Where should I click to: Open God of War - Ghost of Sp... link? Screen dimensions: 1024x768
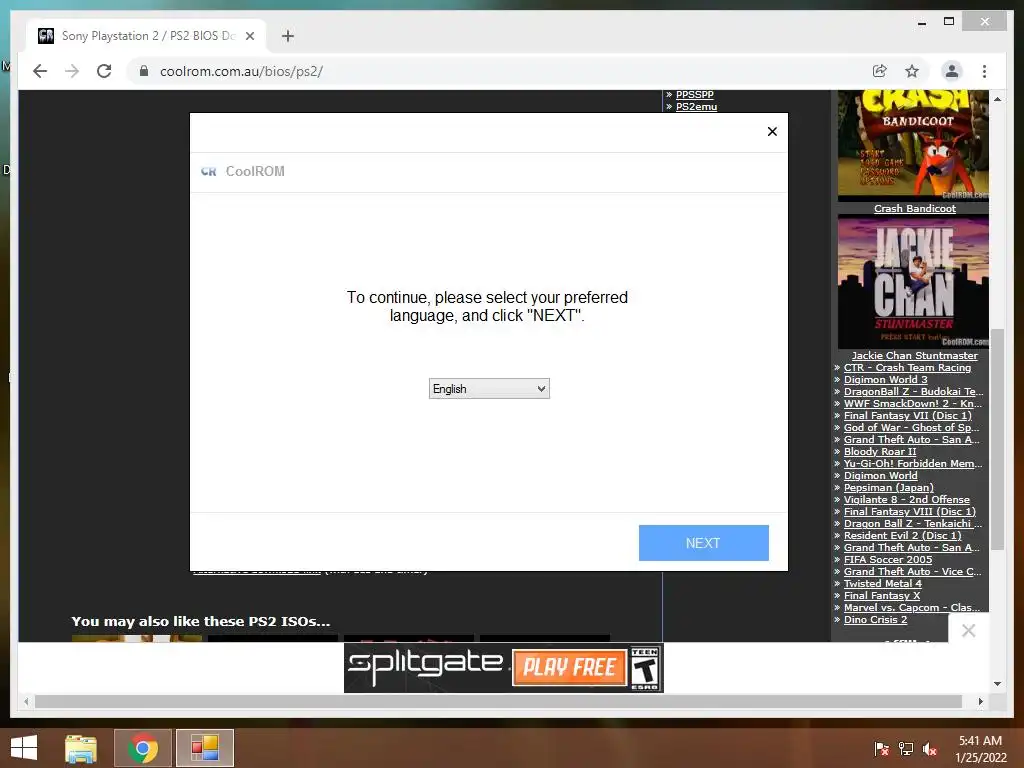(x=911, y=428)
